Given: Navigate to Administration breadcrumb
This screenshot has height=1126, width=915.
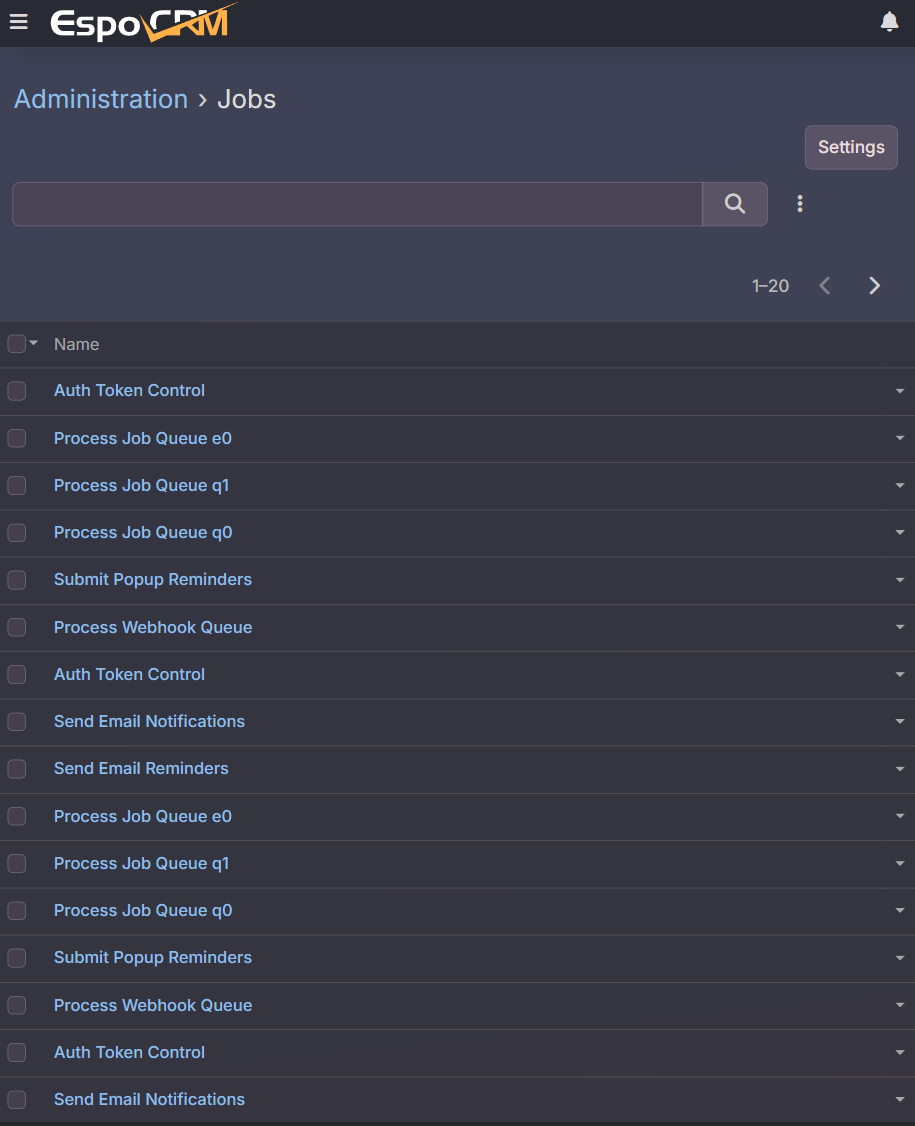Looking at the screenshot, I should 101,99.
